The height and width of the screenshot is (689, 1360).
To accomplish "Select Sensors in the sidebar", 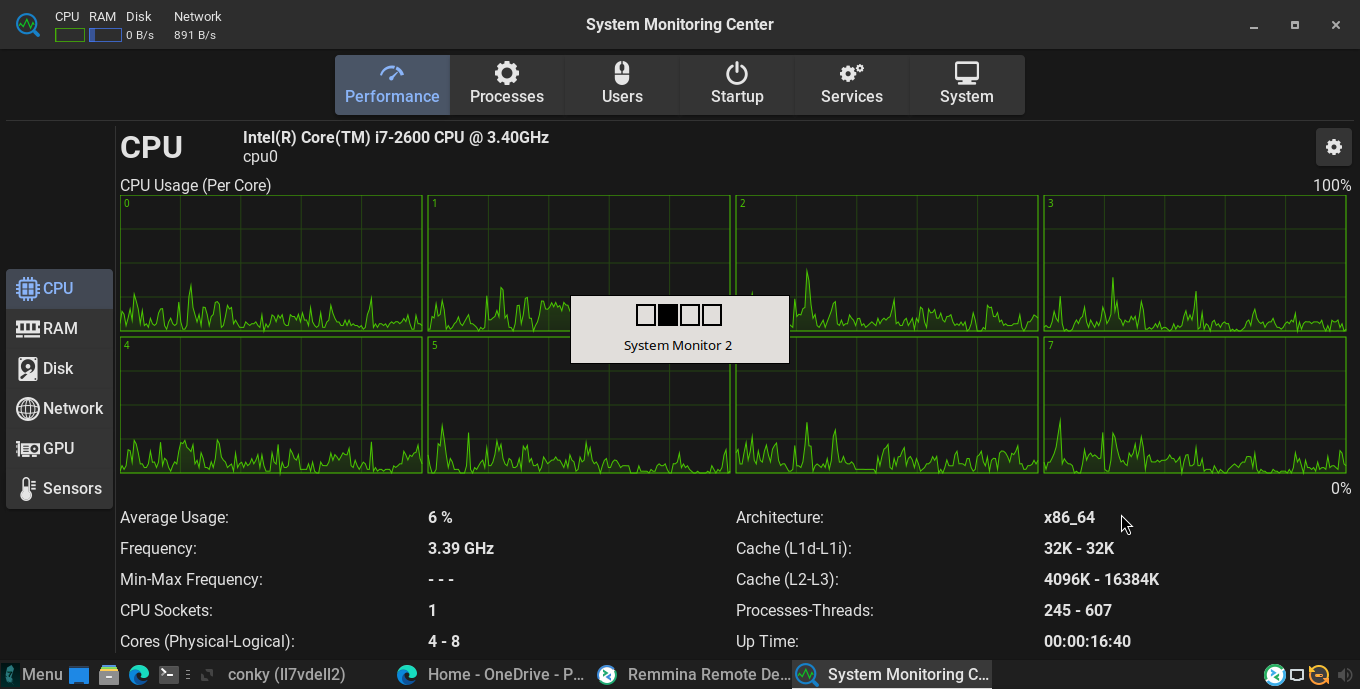I will click(59, 488).
